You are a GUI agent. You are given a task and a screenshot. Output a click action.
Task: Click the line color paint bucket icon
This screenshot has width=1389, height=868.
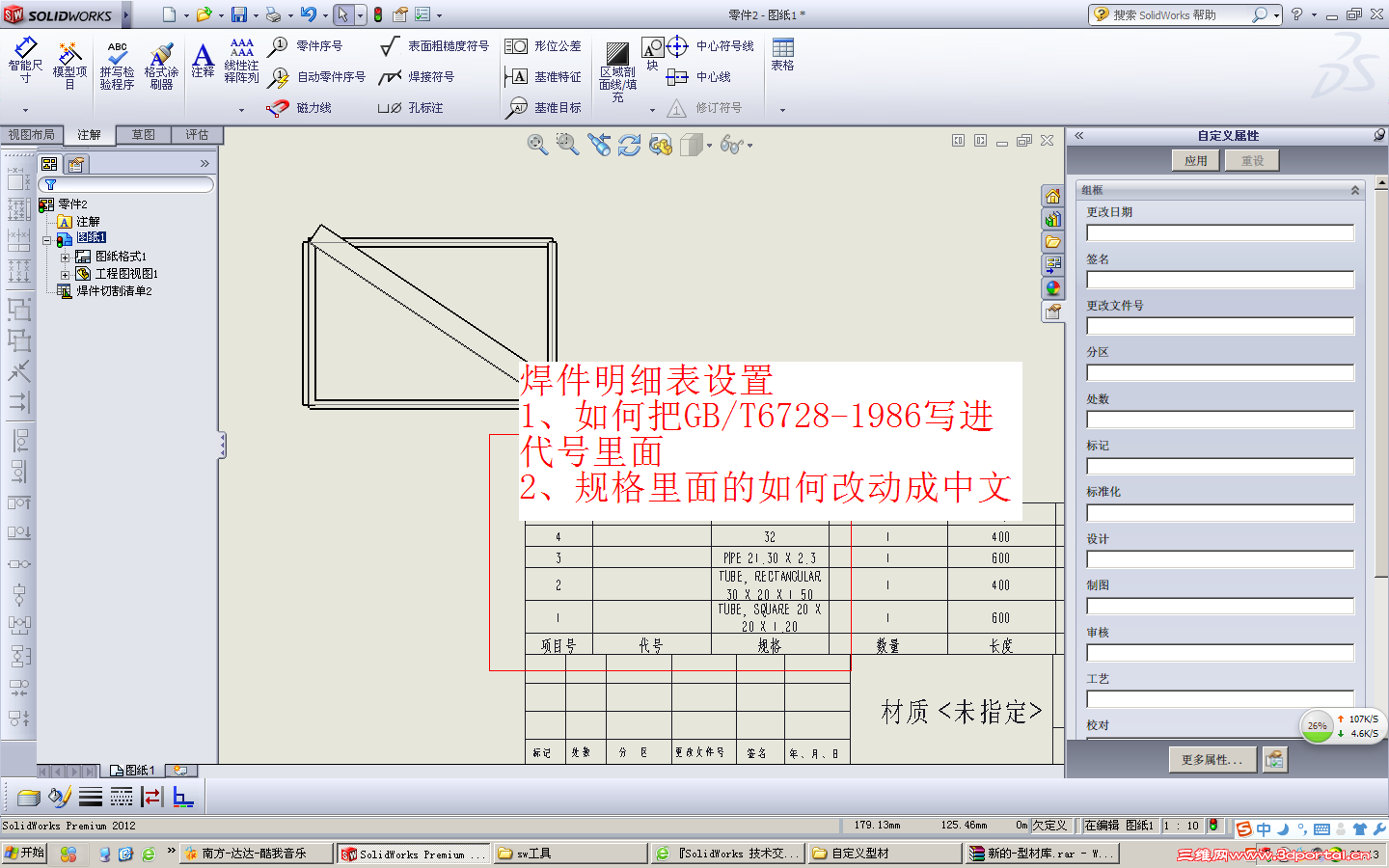point(60,797)
